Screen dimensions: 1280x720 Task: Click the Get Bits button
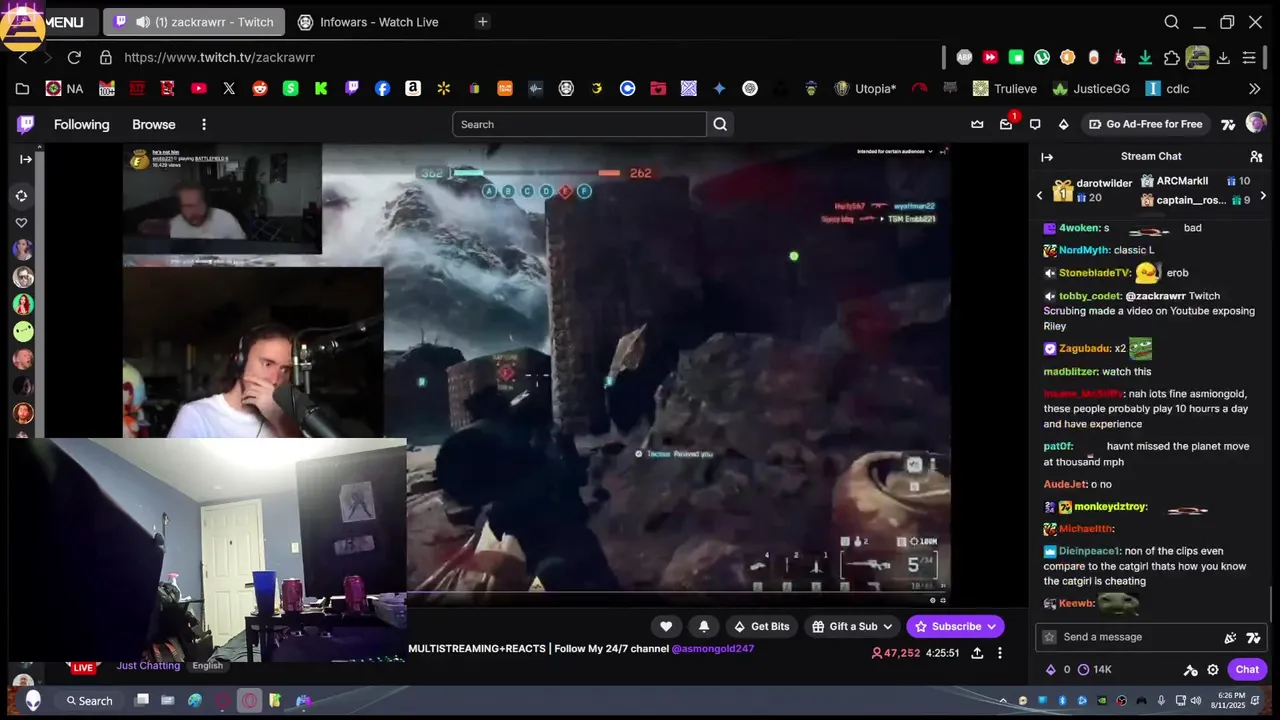pos(762,626)
